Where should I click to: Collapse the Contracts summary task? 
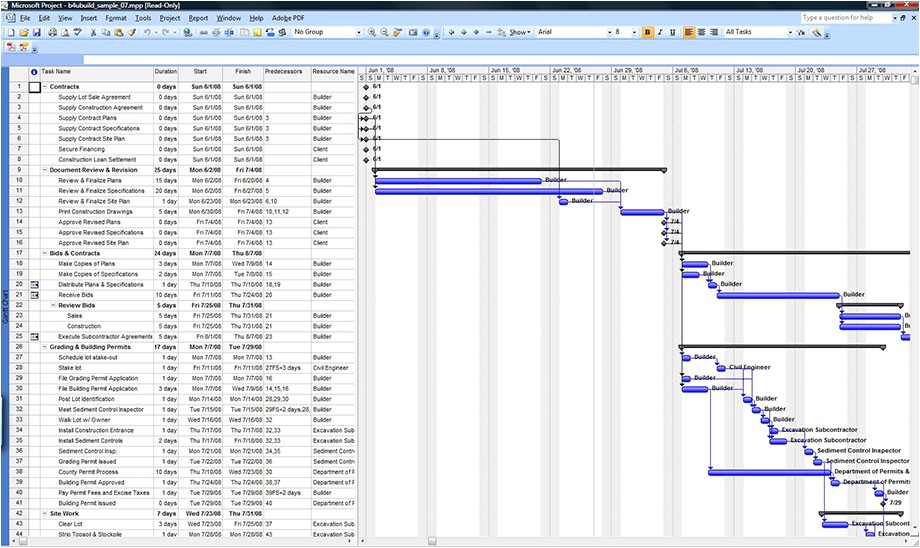[45, 87]
